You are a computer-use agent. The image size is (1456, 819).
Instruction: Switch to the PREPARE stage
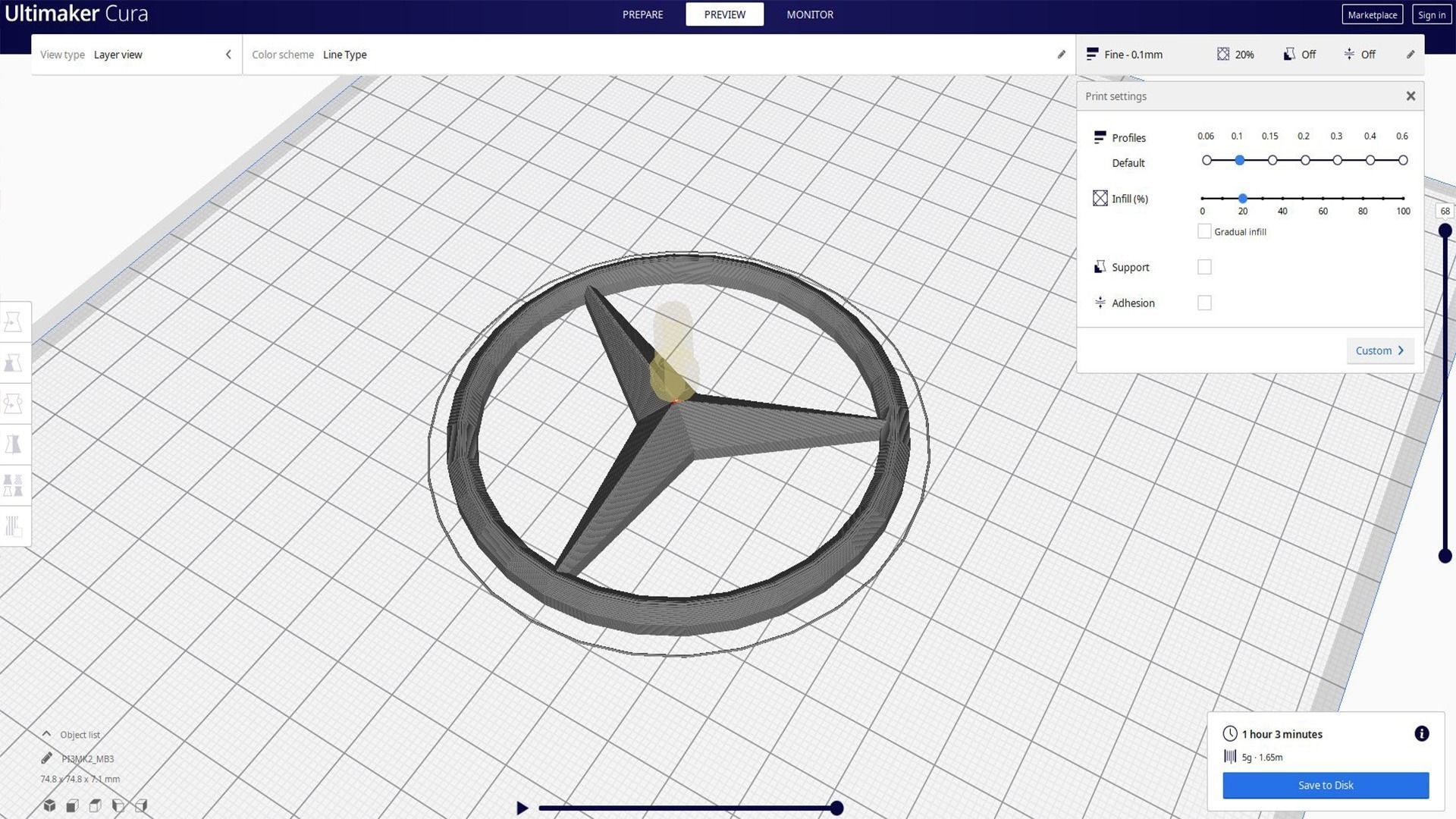pos(642,14)
